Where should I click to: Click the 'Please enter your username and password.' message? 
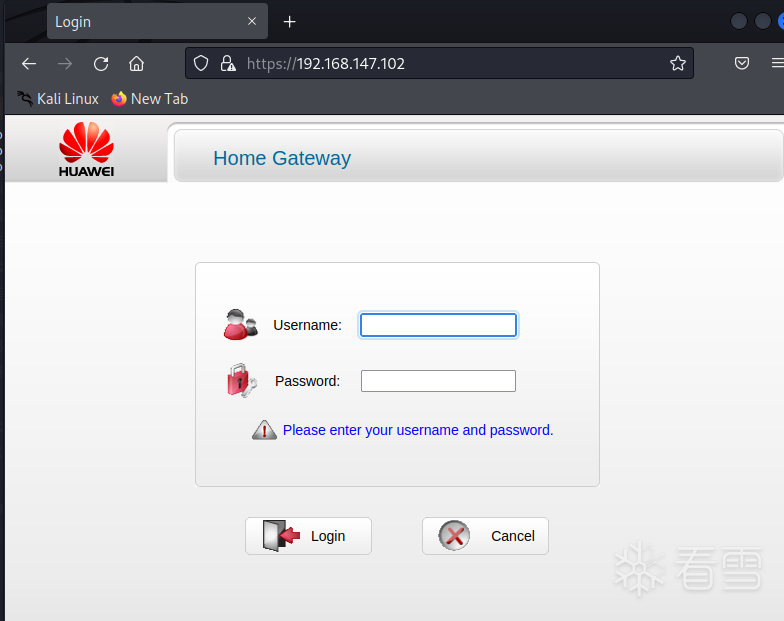[x=418, y=430]
